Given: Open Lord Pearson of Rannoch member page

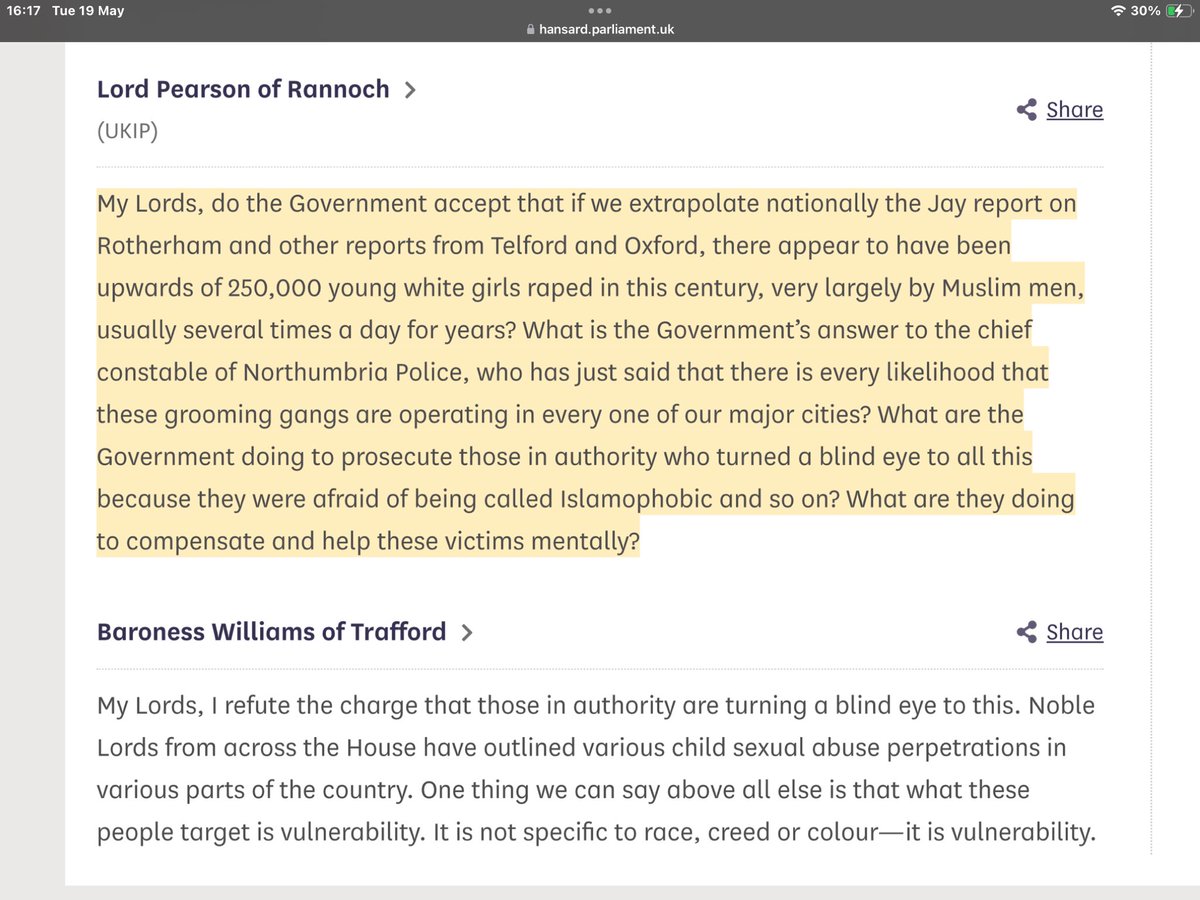Looking at the screenshot, I should (x=243, y=89).
